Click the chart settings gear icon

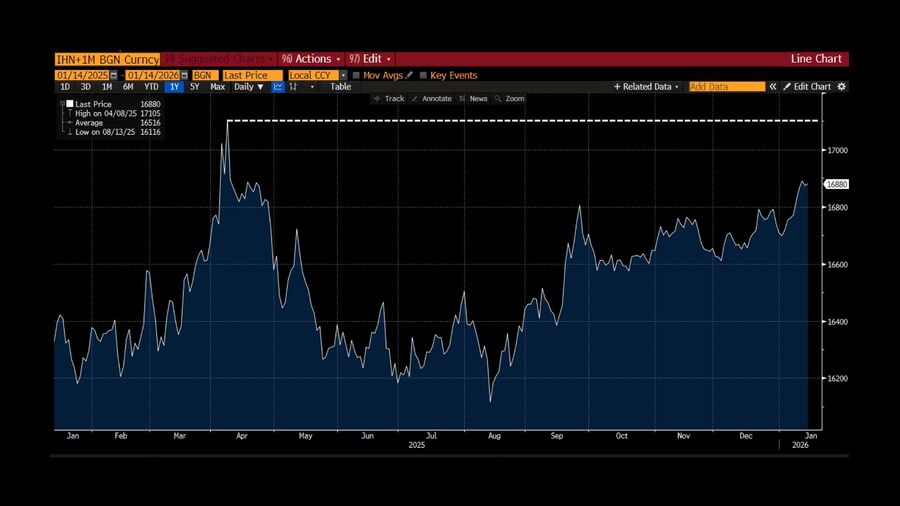coord(841,87)
